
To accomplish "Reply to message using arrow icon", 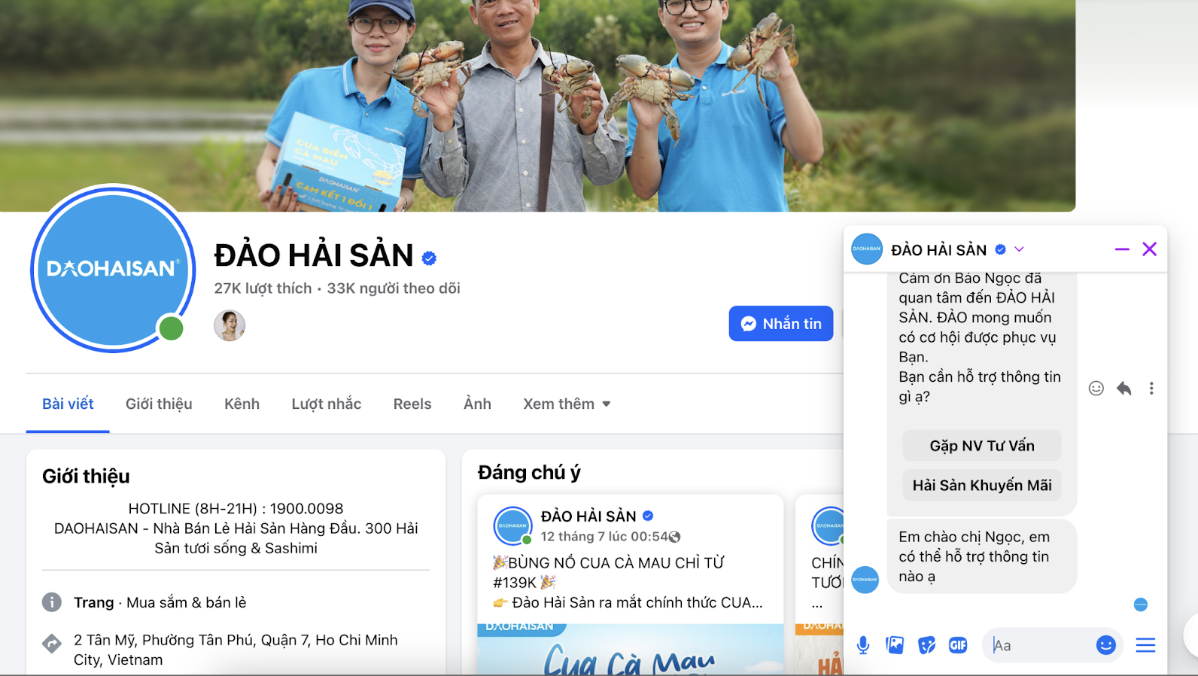I will coord(1124,388).
